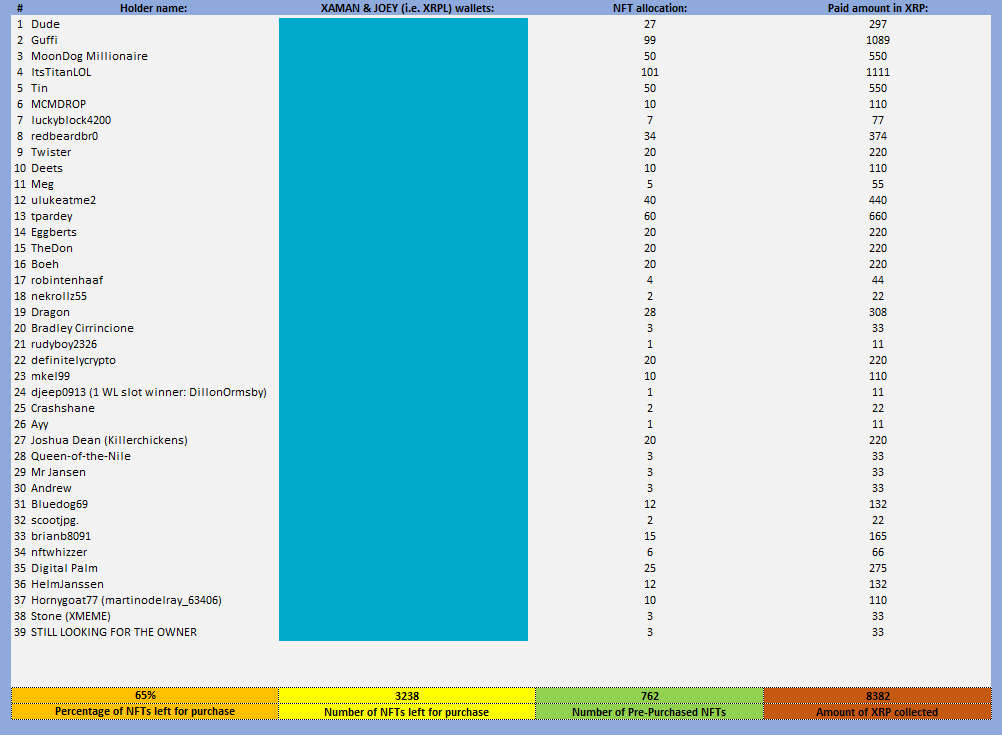Select the cell 'Bradley Cirrincione'
Viewport: 1002px width, 735px height.
(x=82, y=328)
